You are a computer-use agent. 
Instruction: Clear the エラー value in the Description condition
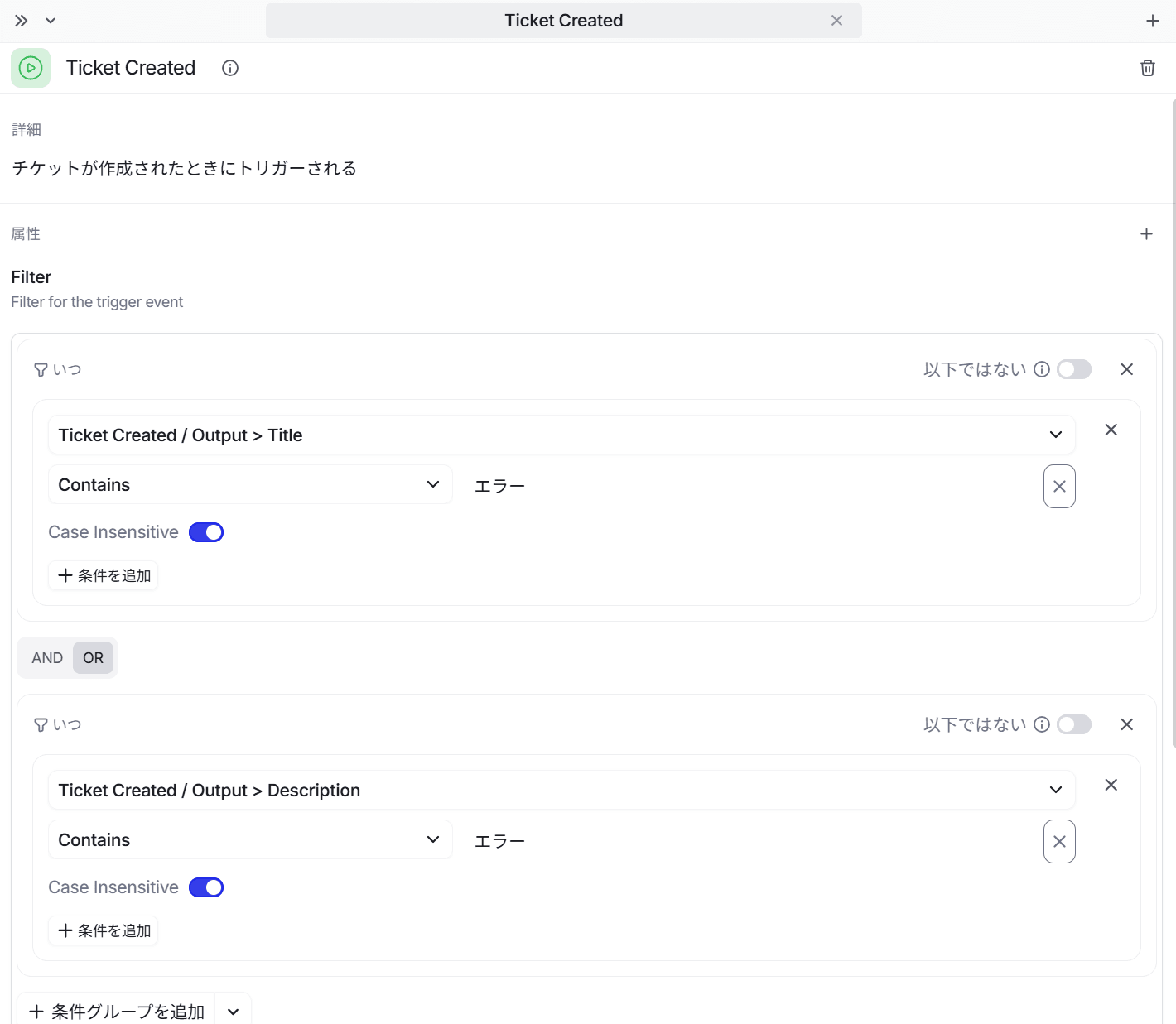tap(1059, 841)
